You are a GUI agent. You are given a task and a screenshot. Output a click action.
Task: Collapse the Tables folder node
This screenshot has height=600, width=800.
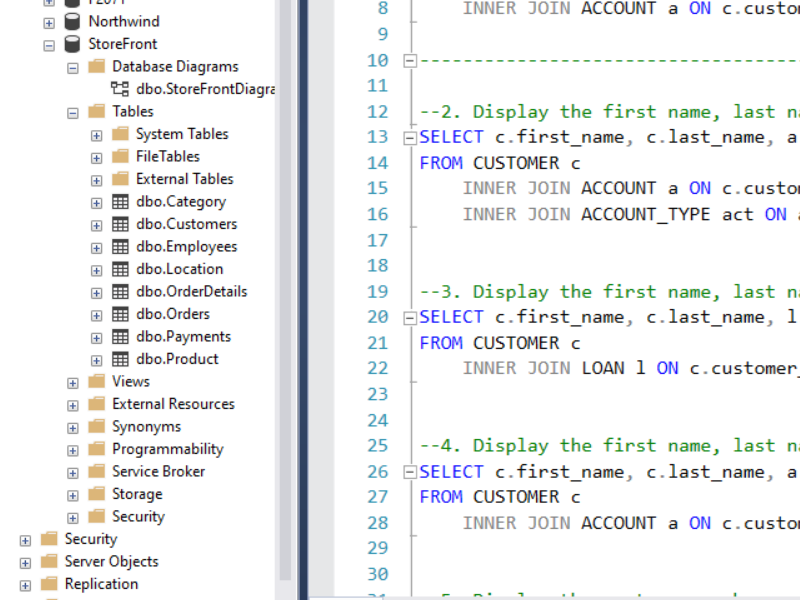point(73,112)
